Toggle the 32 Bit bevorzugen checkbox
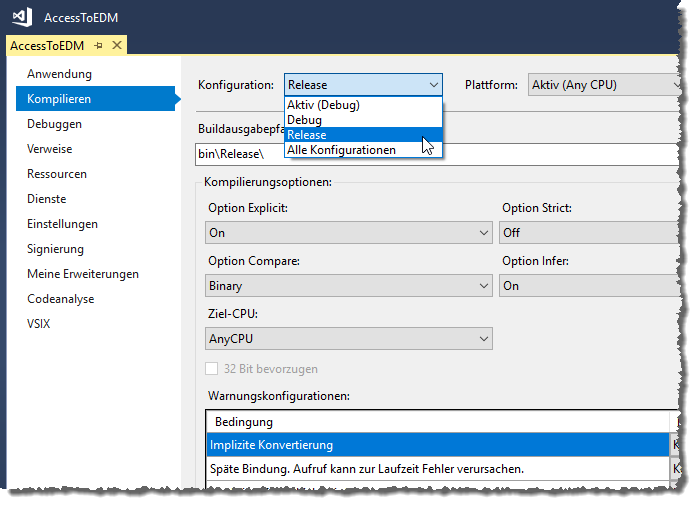Viewport: 698px width, 507px height. coord(212,368)
